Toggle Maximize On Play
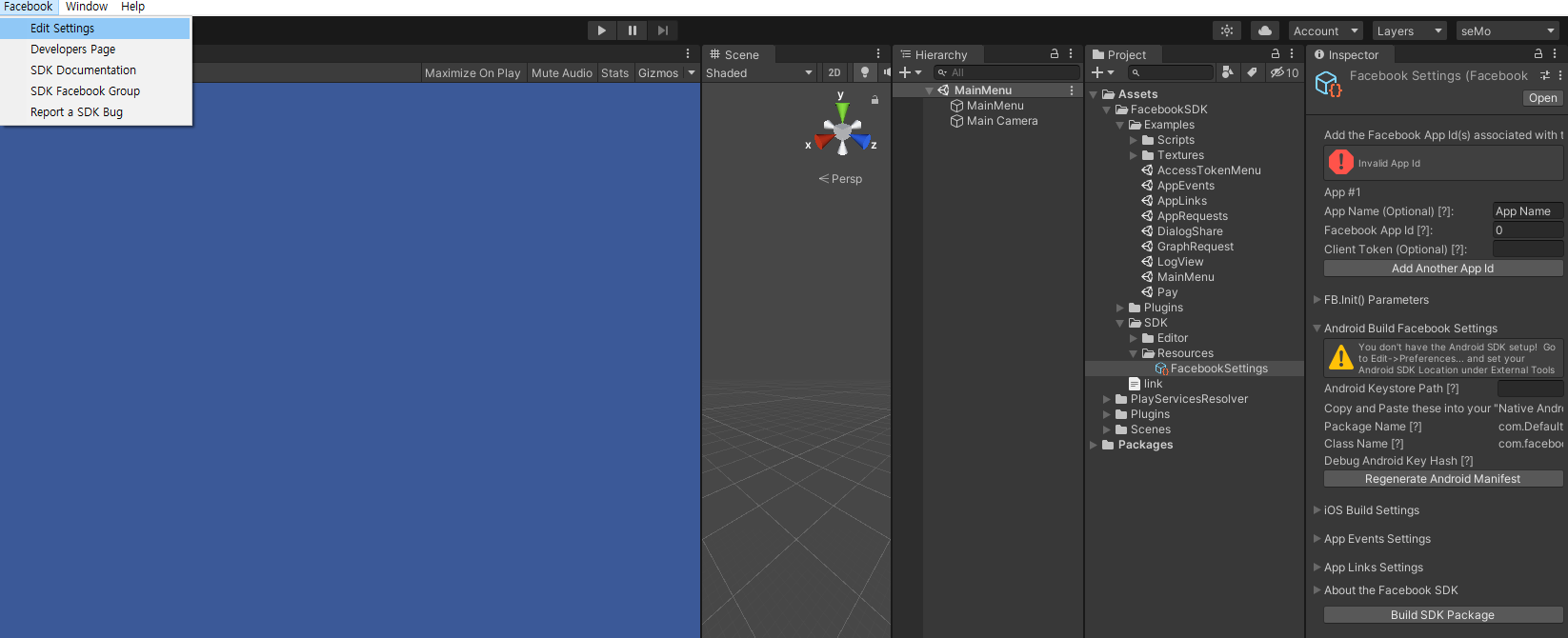 point(472,72)
